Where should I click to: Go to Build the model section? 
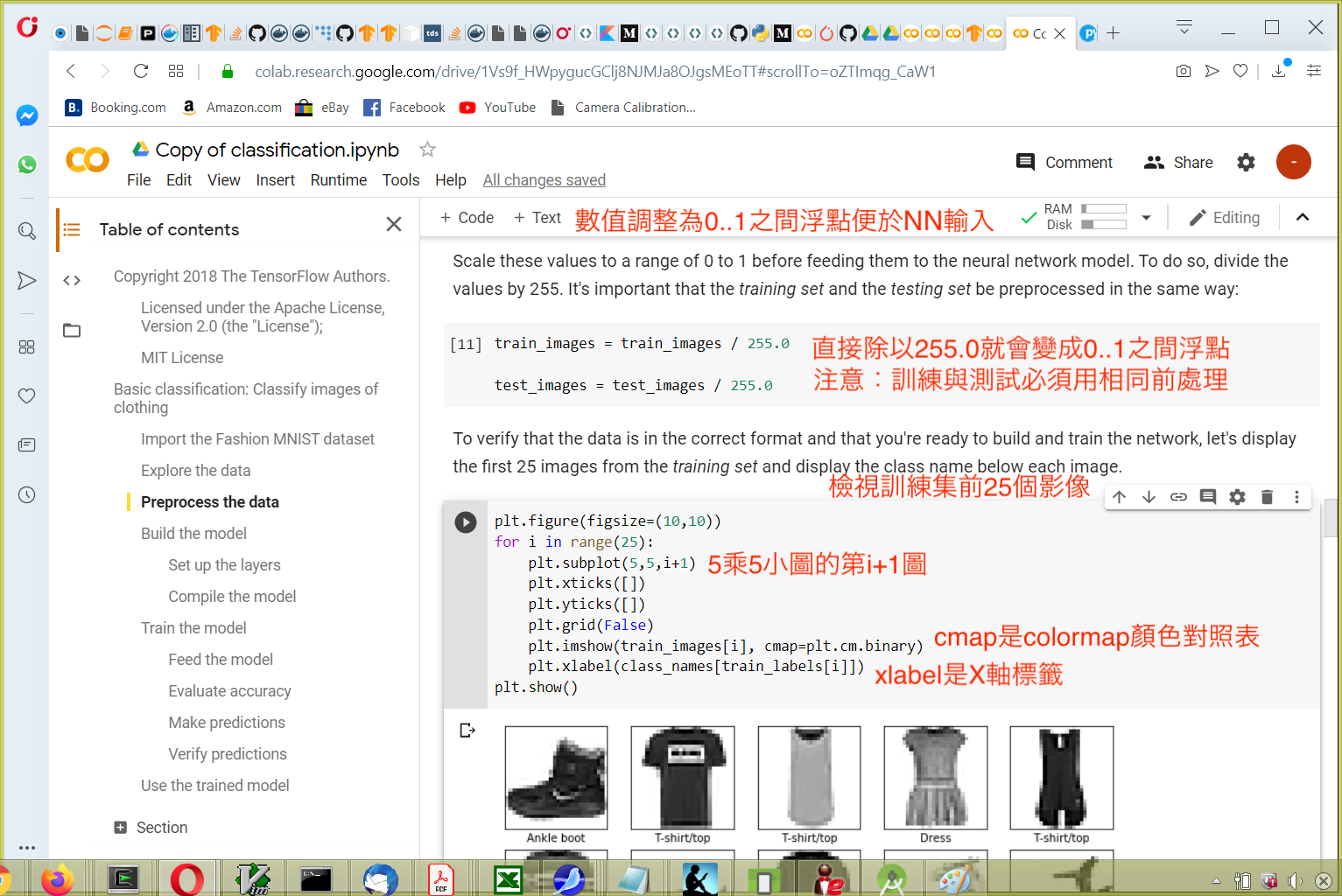193,534
